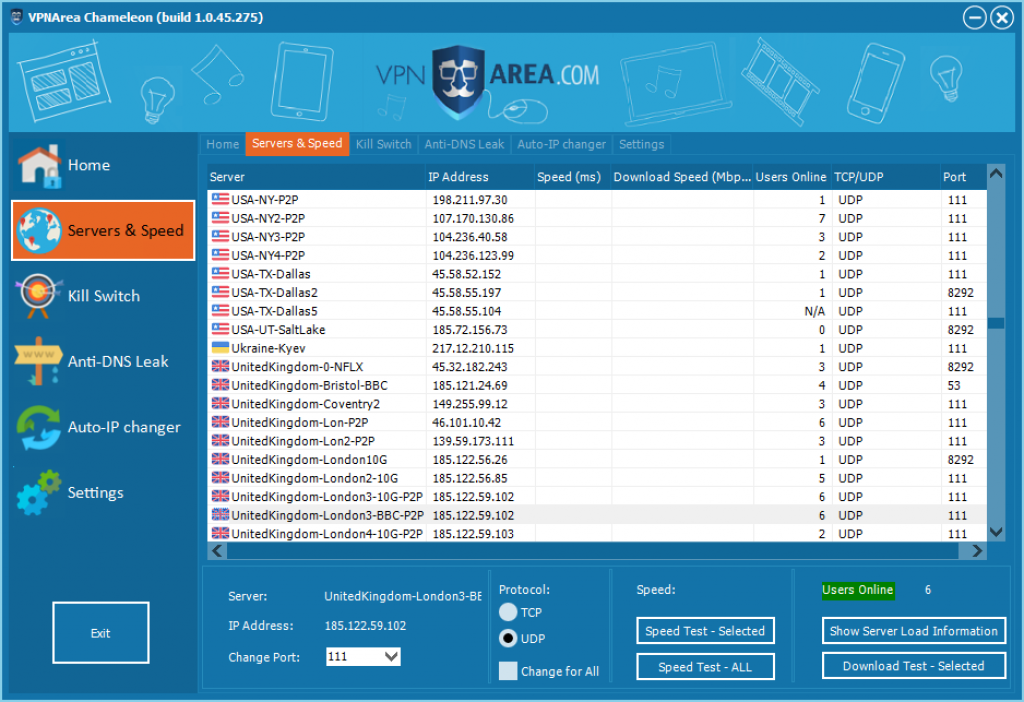Click IP address 217.12.210.115
This screenshot has height=702, width=1024.
[473, 349]
